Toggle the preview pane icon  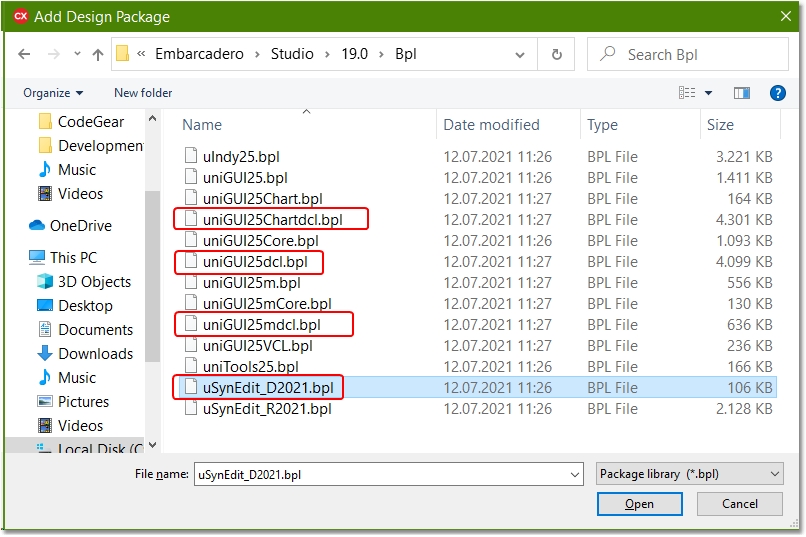[x=741, y=93]
